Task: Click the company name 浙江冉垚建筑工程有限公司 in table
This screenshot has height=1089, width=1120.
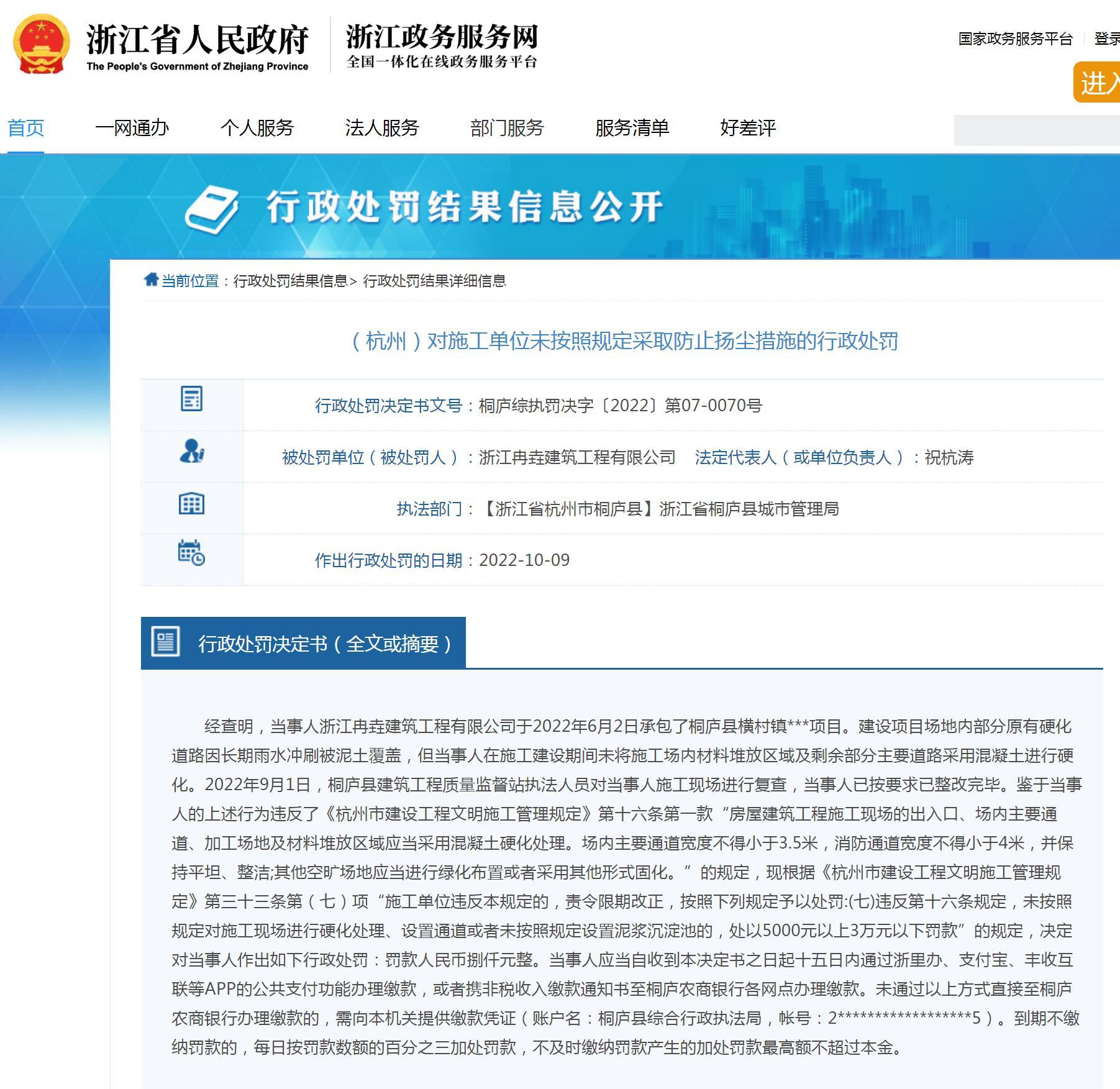Action: (x=577, y=458)
